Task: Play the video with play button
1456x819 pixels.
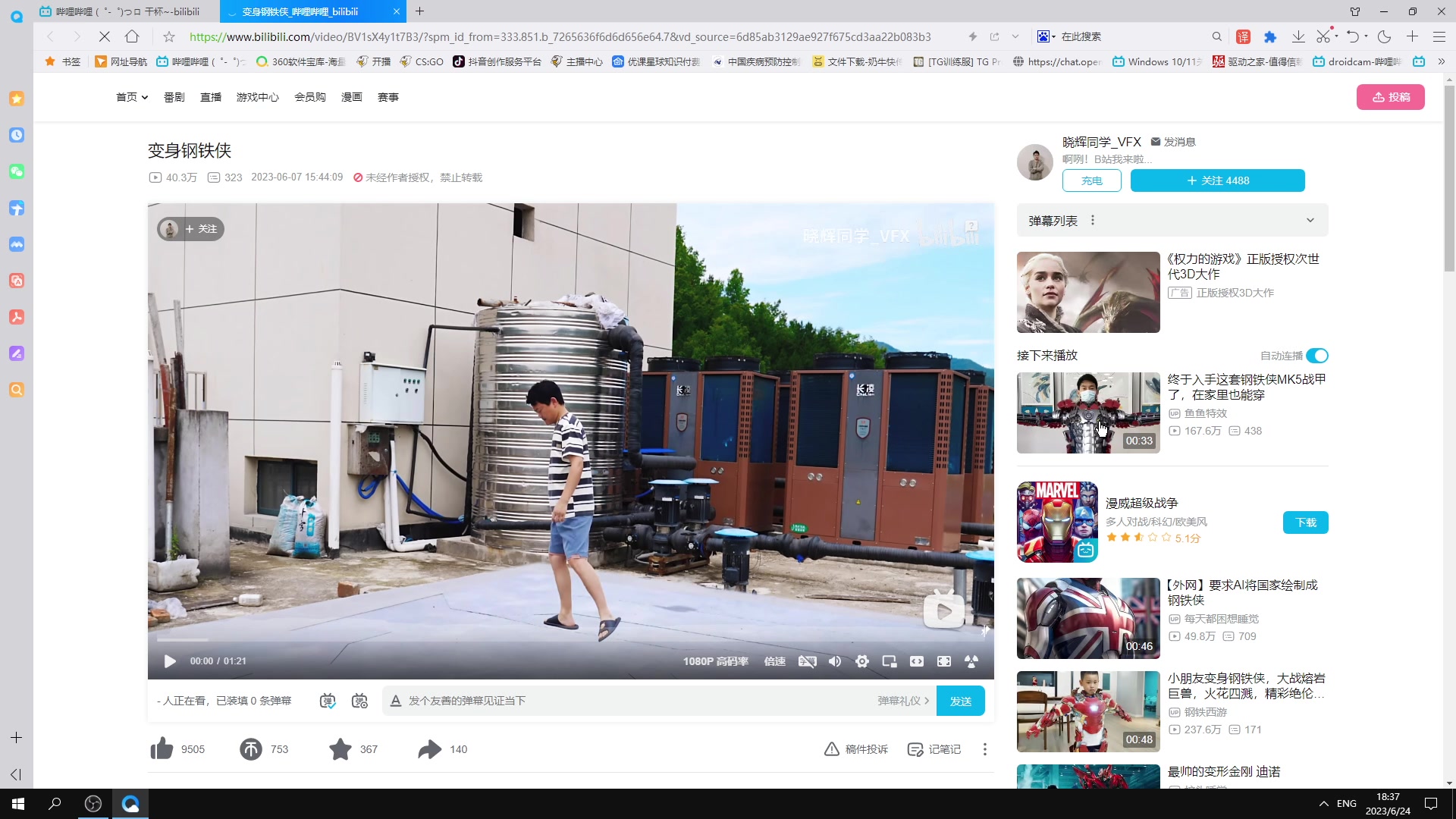Action: point(170,661)
